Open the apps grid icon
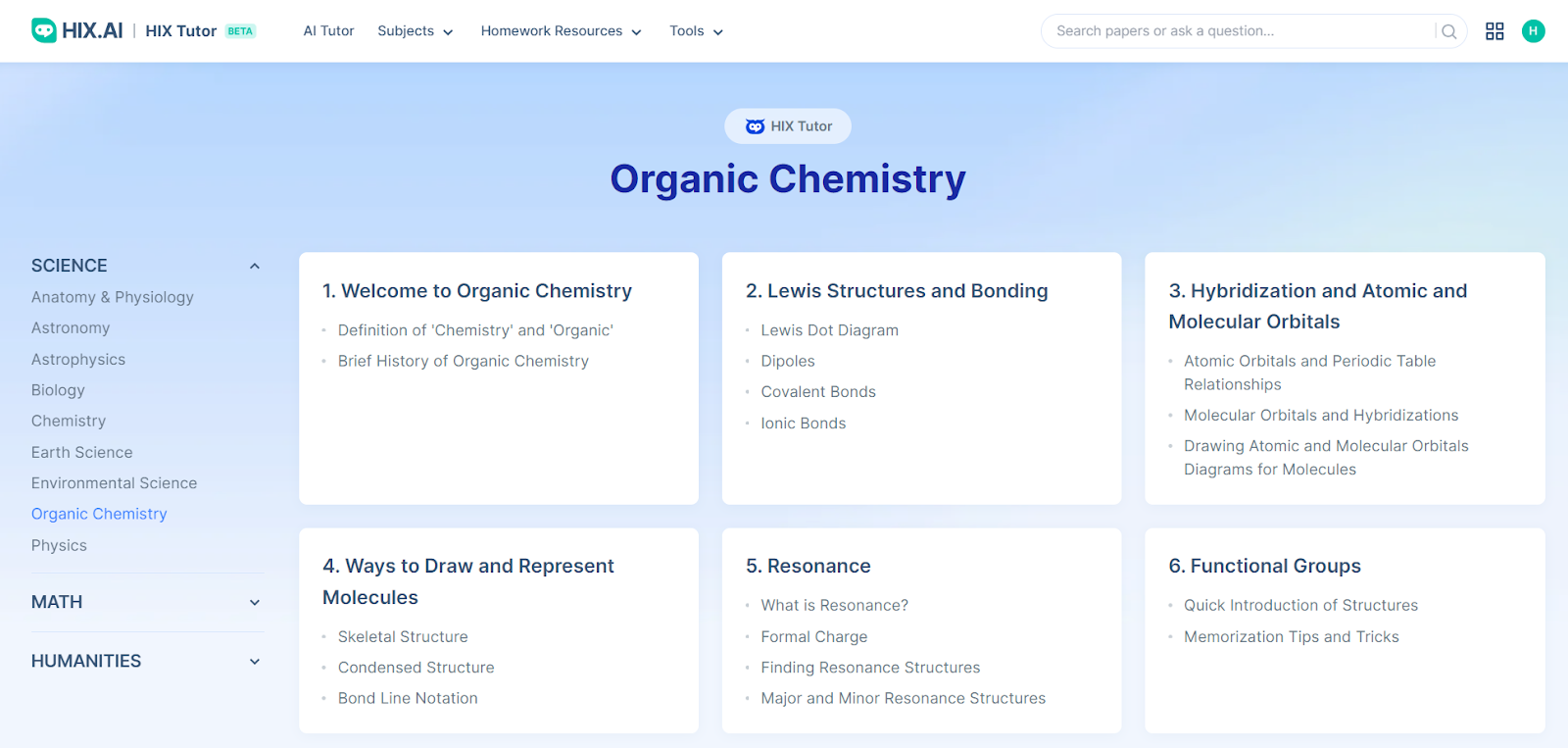The image size is (1568, 748). click(1494, 31)
